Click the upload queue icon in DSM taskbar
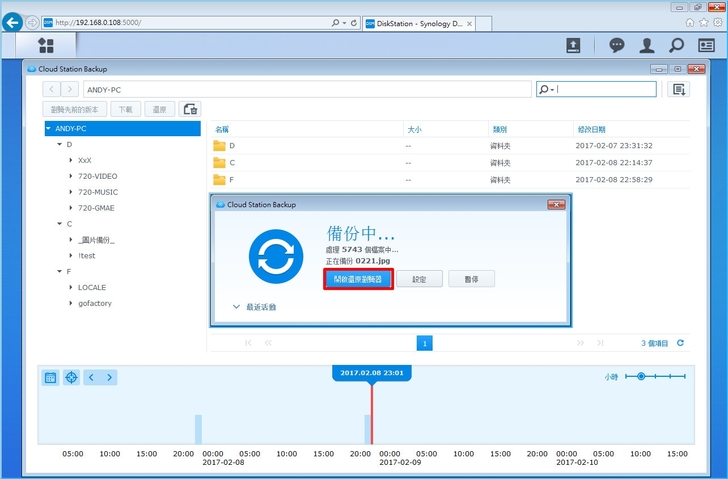Viewport: 728px width, 479px height. coord(573,45)
